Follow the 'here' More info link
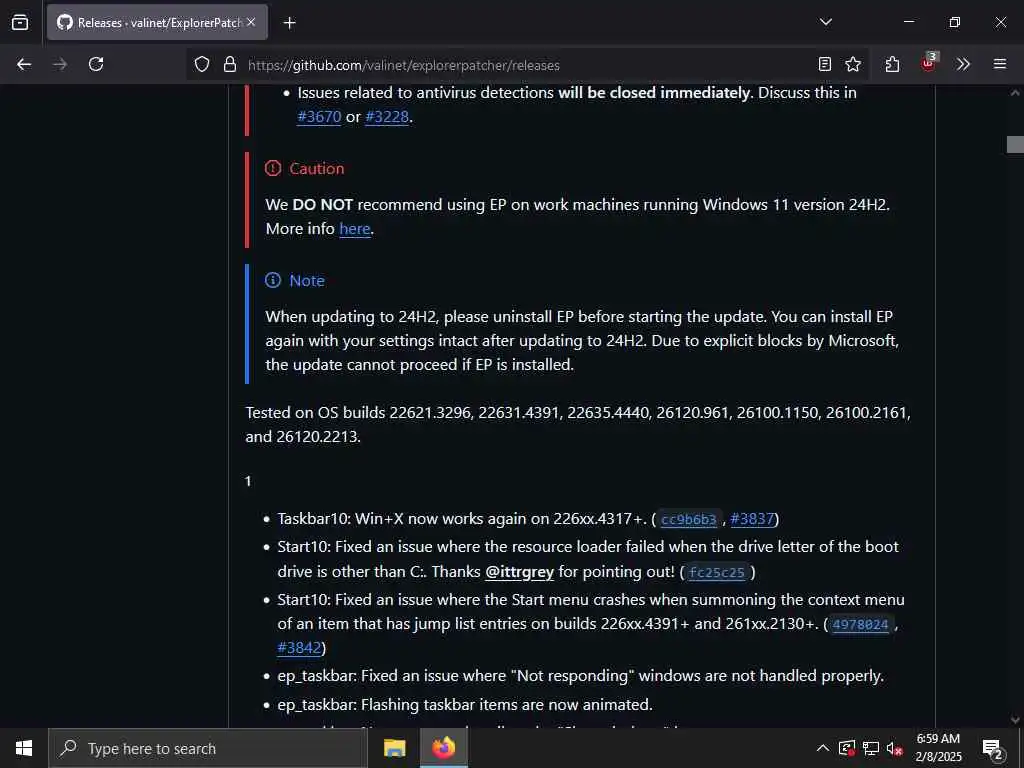The image size is (1024, 768). click(355, 229)
